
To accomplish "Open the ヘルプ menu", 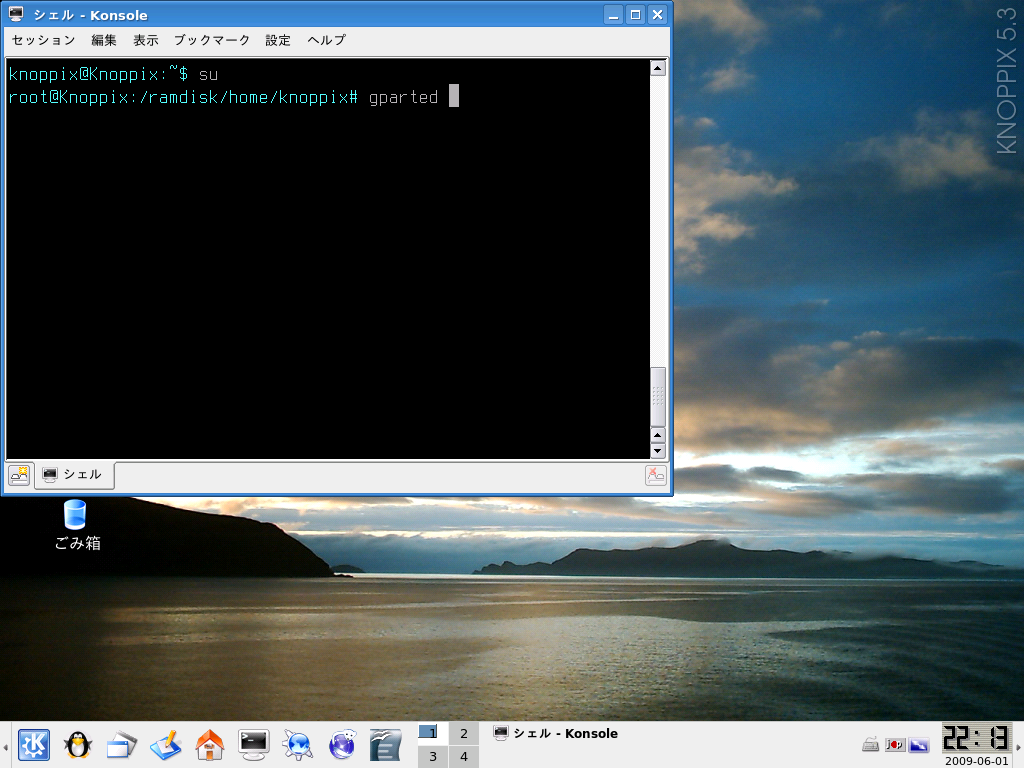I will 327,40.
